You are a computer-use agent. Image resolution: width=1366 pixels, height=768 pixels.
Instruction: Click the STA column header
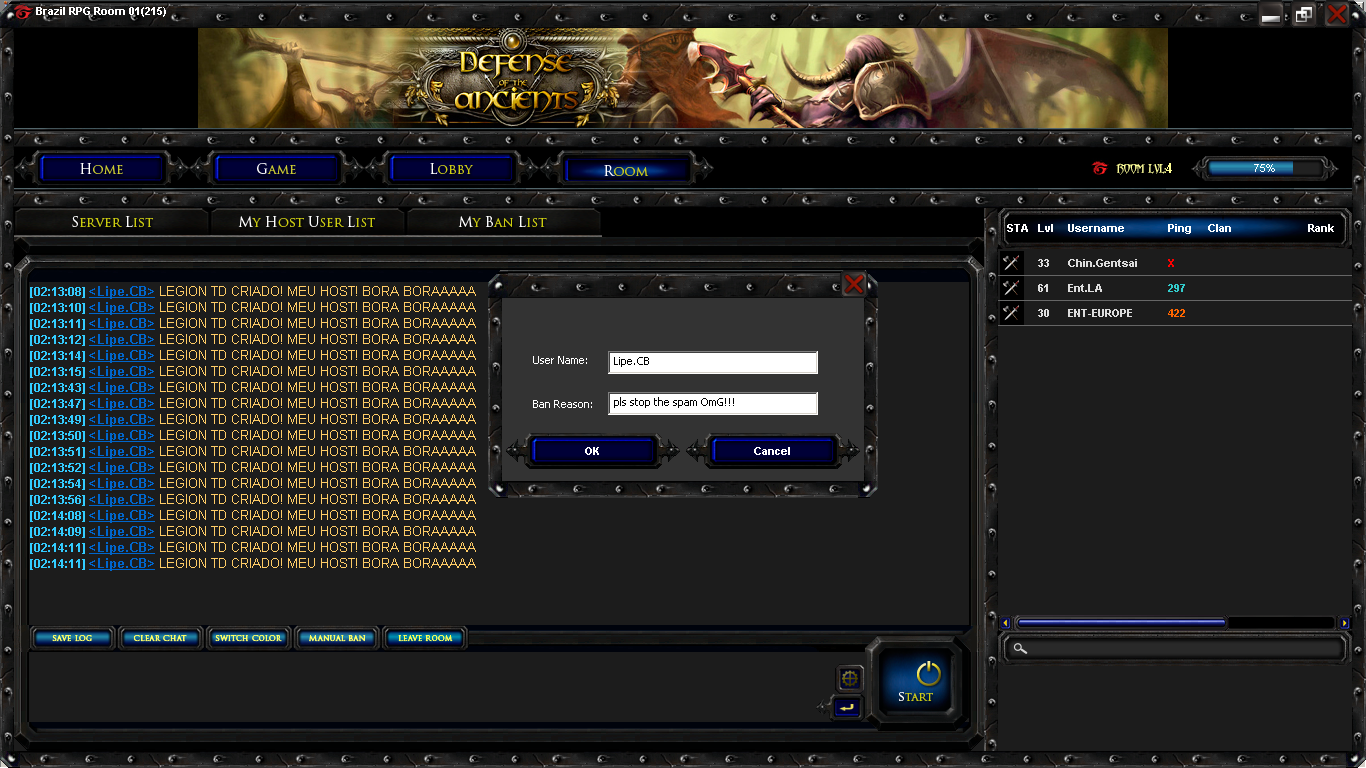tap(1017, 228)
